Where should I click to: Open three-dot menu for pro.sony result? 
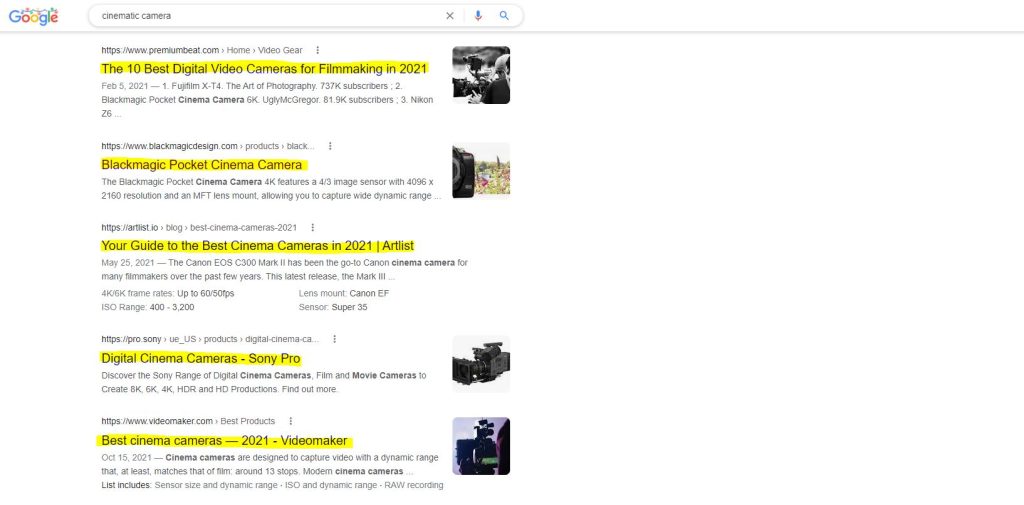coord(334,339)
